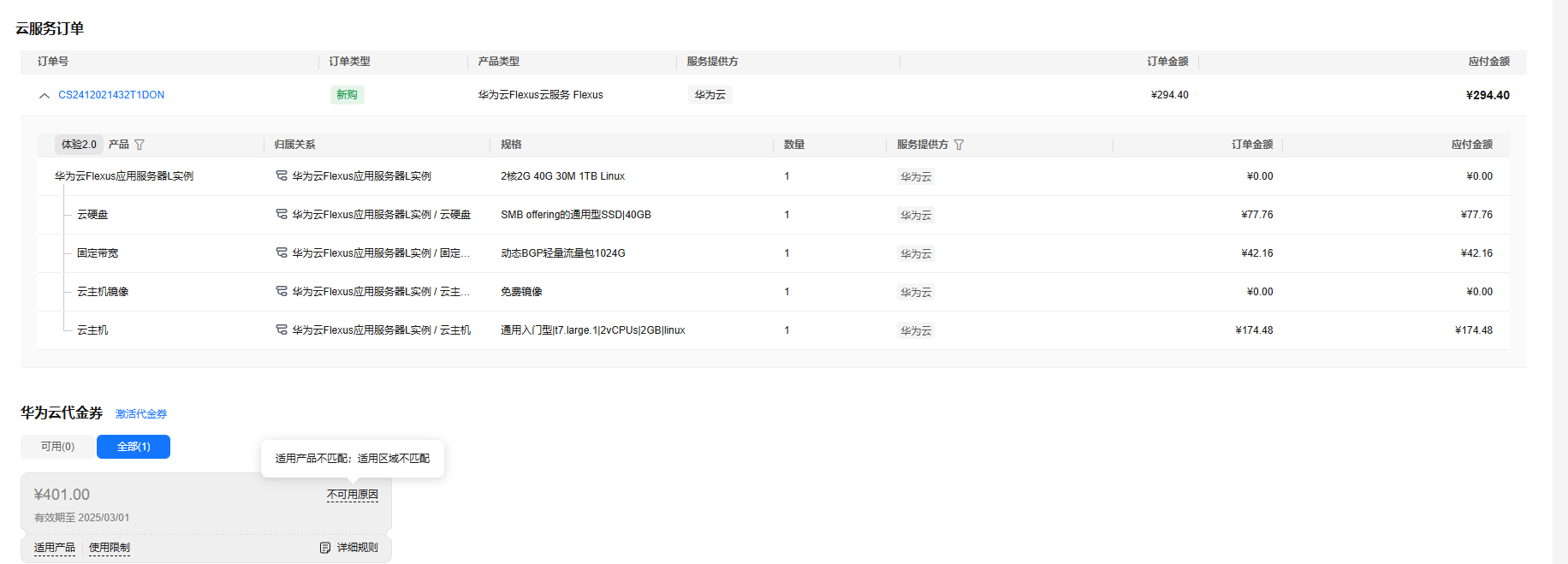Click relationship icon in the 2核2G 40G row
The width and height of the screenshot is (1568, 564).
coord(281,175)
